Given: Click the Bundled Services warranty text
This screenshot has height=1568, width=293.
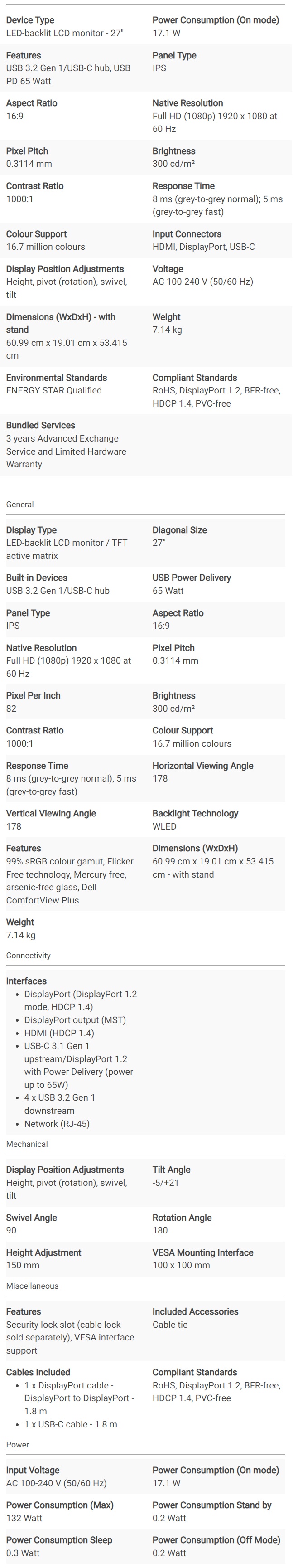Looking at the screenshot, I should pos(66,451).
